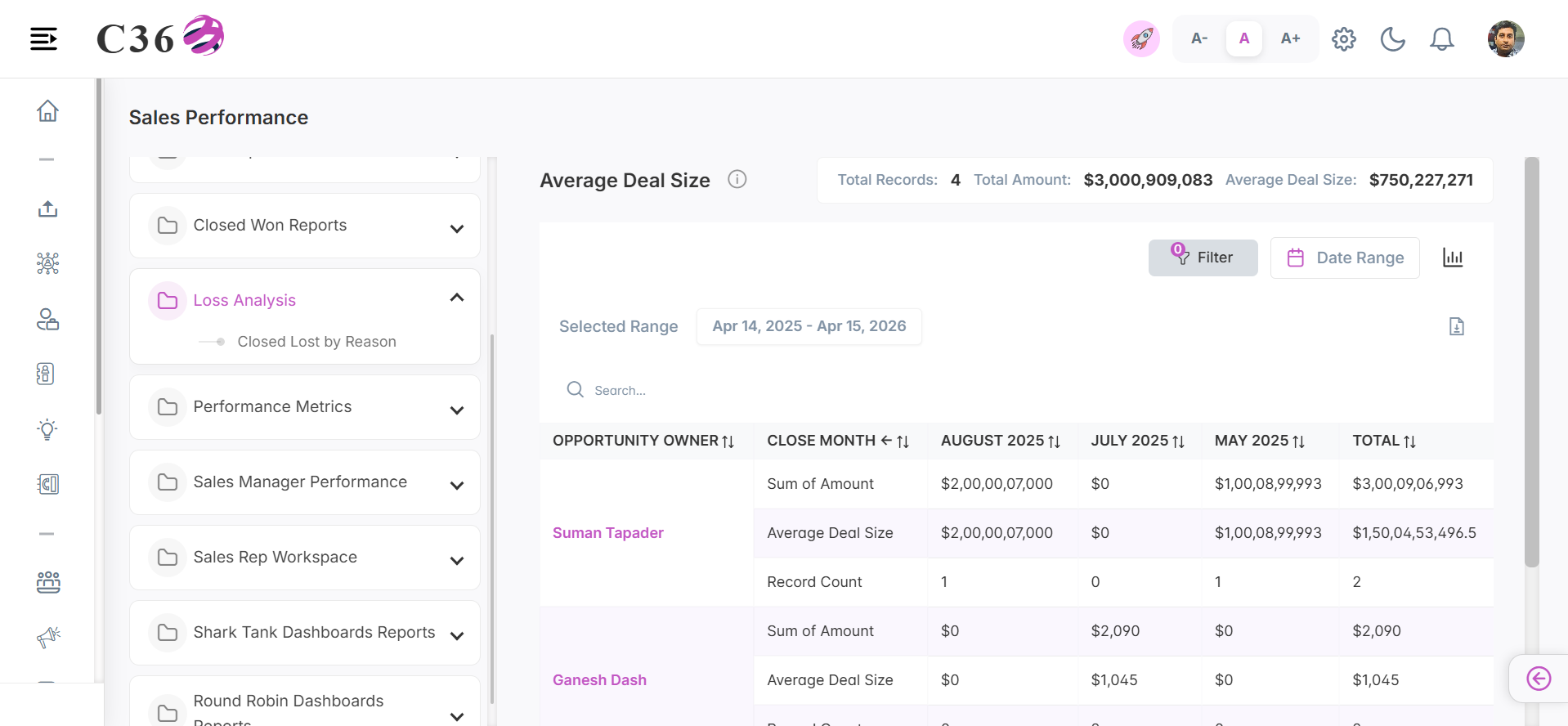This screenshot has width=1568, height=726.
Task: Click the Performance Metrics folder icon
Action: (x=168, y=407)
